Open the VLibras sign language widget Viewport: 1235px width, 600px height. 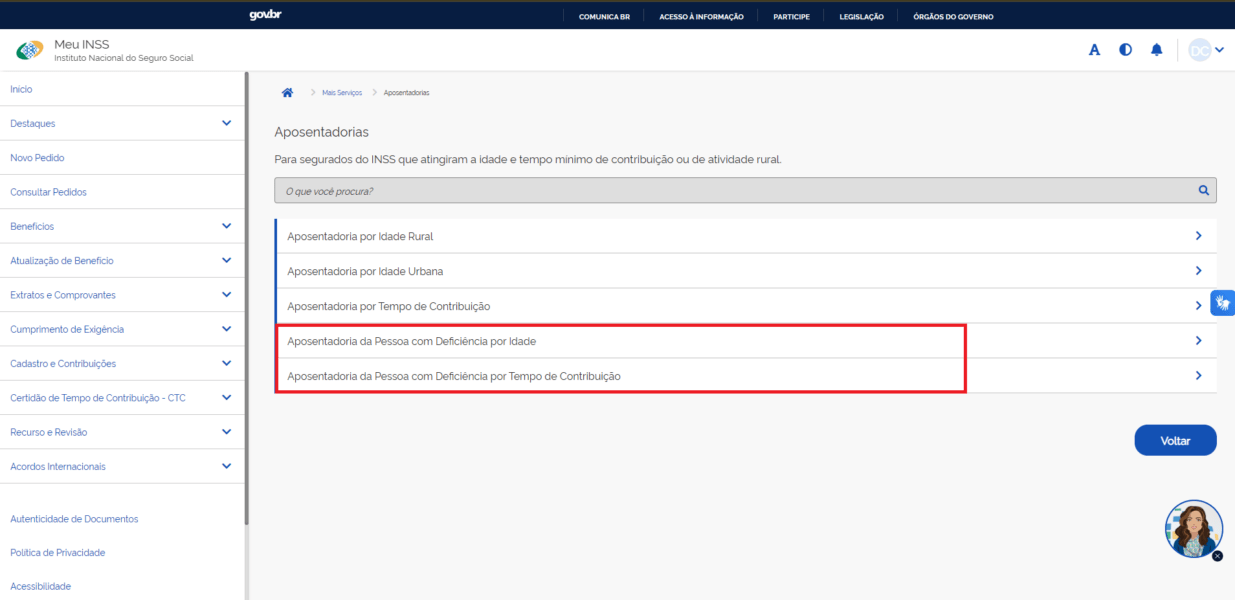pos(1222,303)
